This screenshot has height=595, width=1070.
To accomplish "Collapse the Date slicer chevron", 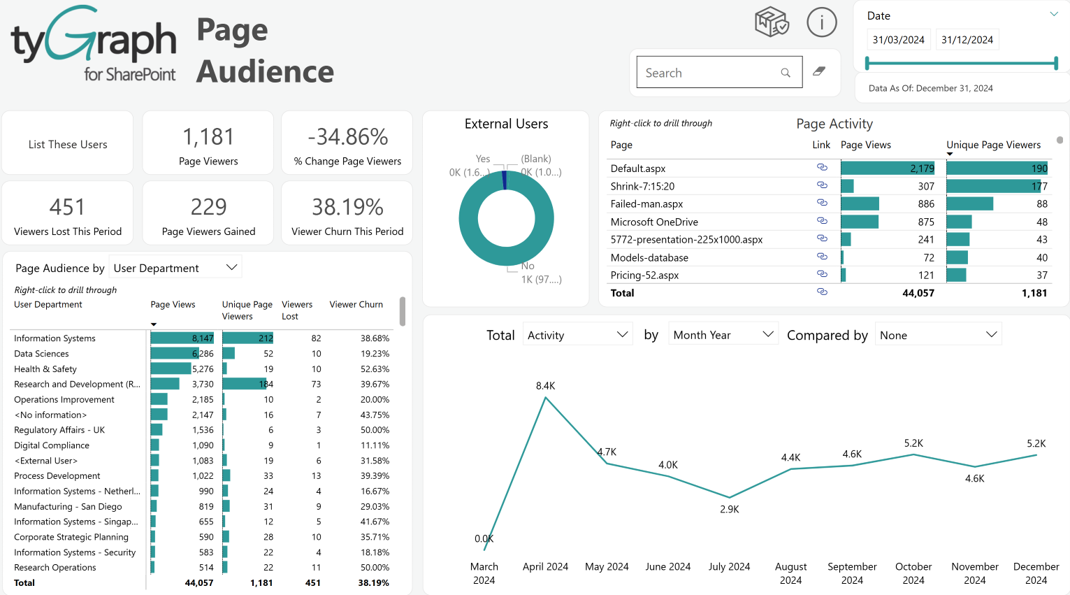I will [x=1054, y=14].
